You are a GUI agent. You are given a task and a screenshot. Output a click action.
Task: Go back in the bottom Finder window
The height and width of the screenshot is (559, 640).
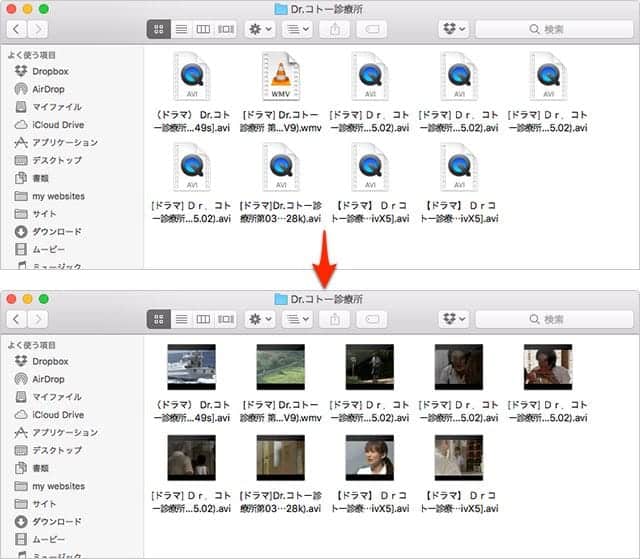(17, 319)
